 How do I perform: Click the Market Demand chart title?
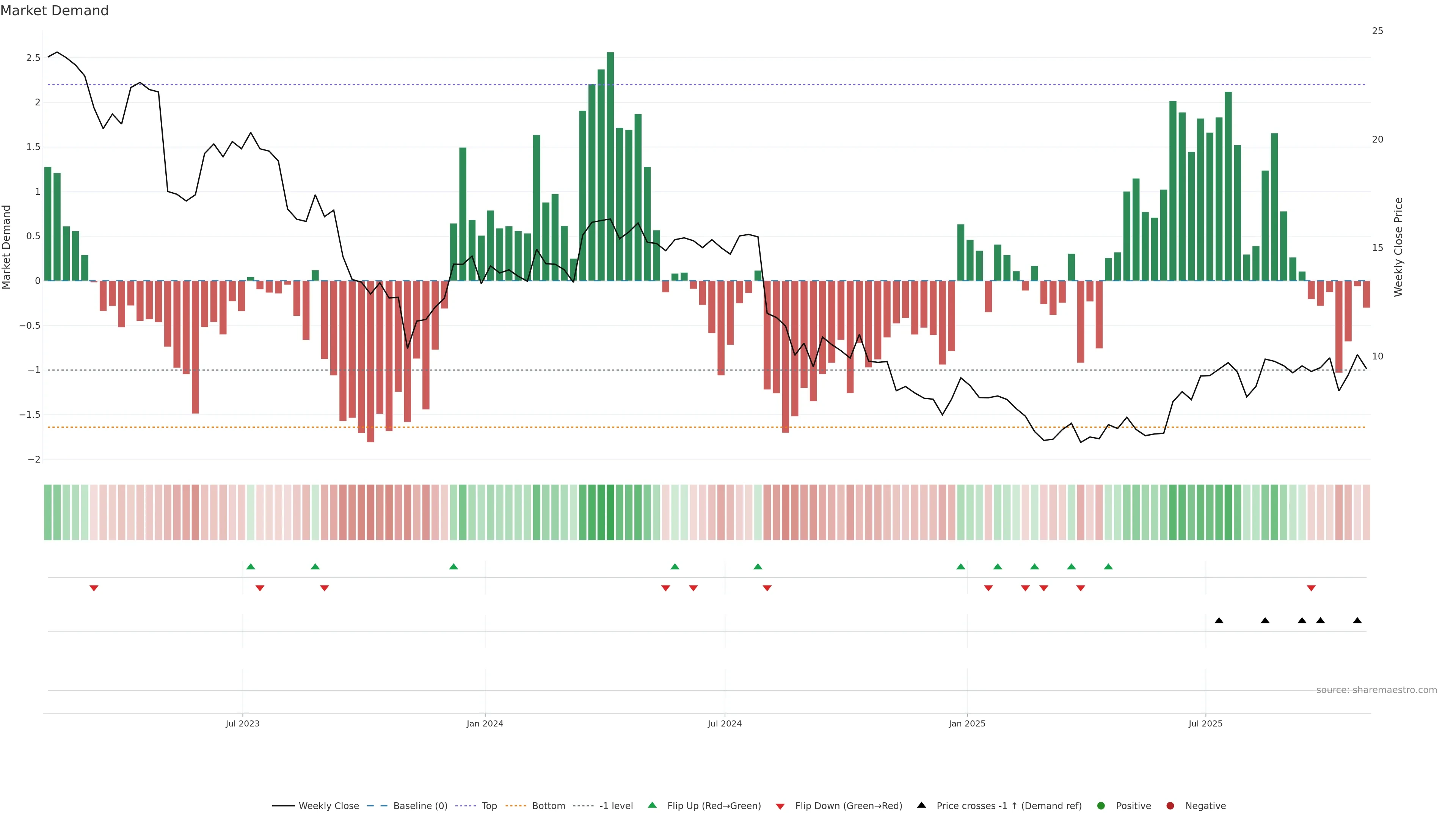click(54, 11)
